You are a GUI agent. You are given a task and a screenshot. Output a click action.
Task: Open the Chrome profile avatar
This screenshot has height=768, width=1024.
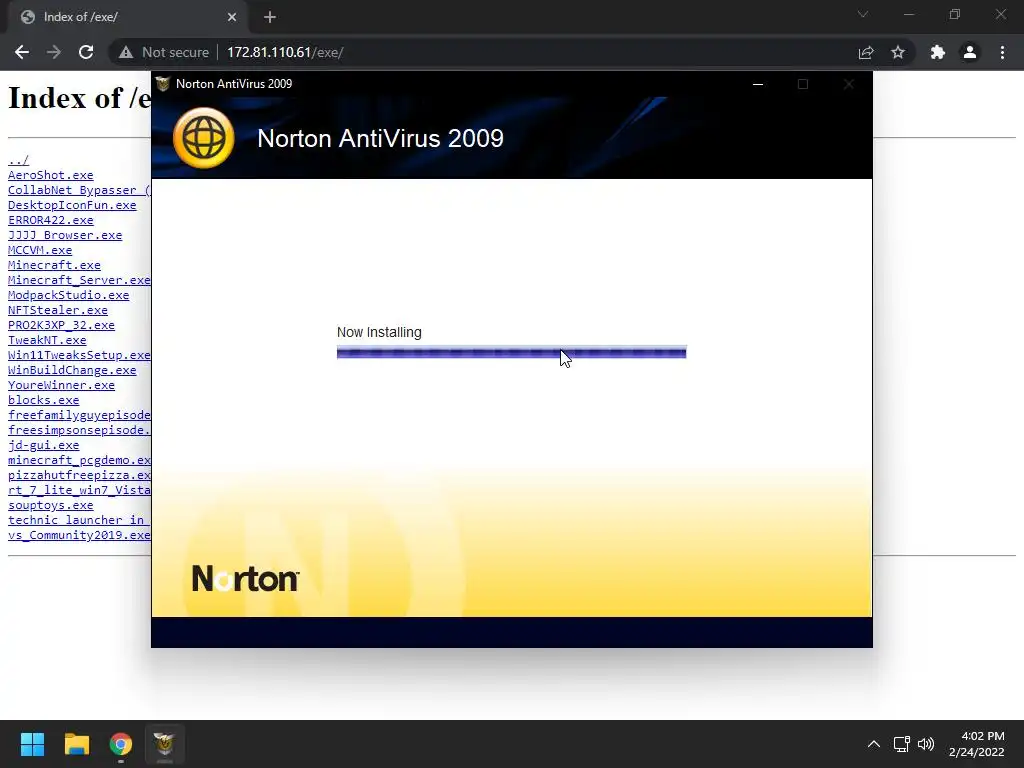[x=970, y=52]
